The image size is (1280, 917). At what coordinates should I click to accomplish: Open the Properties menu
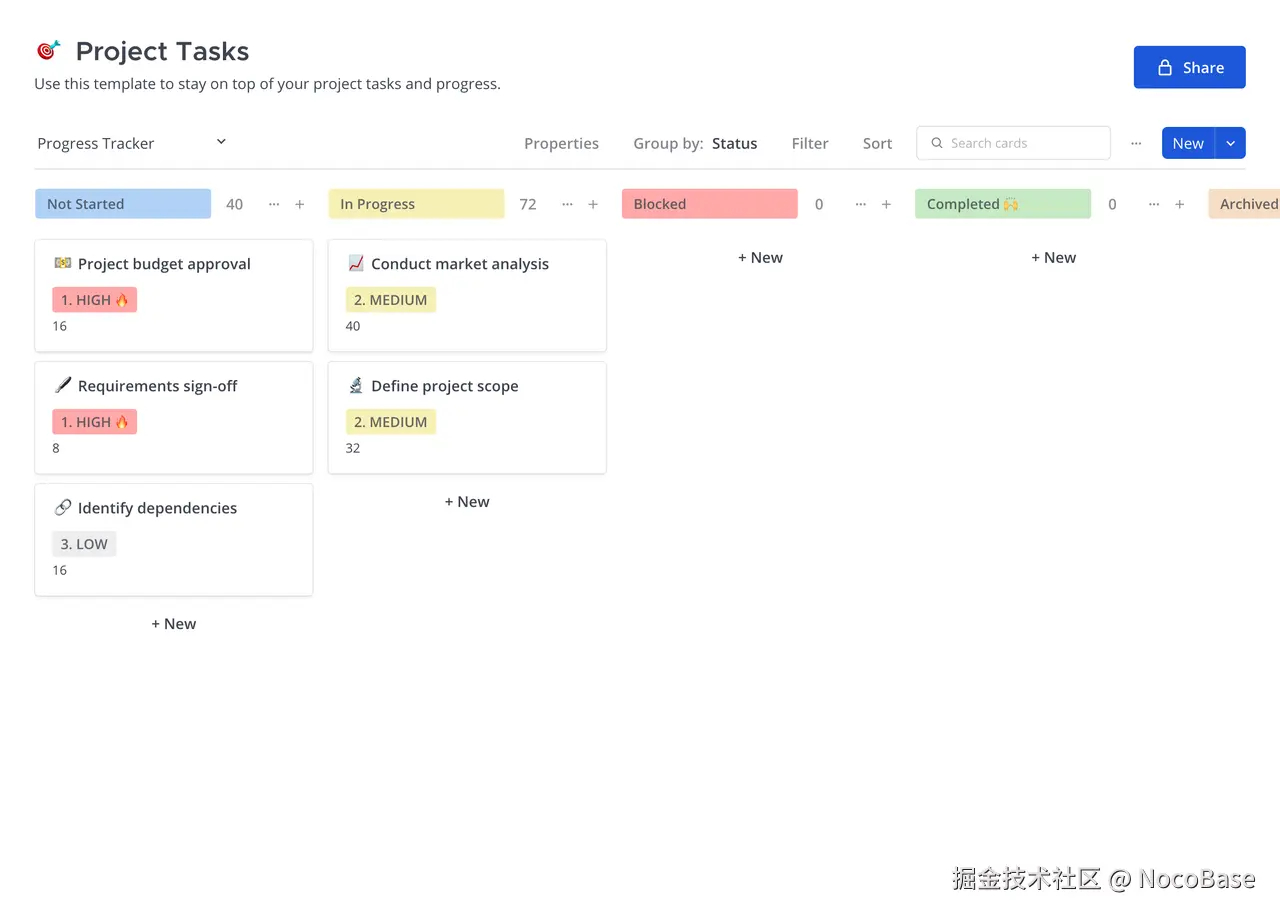561,143
